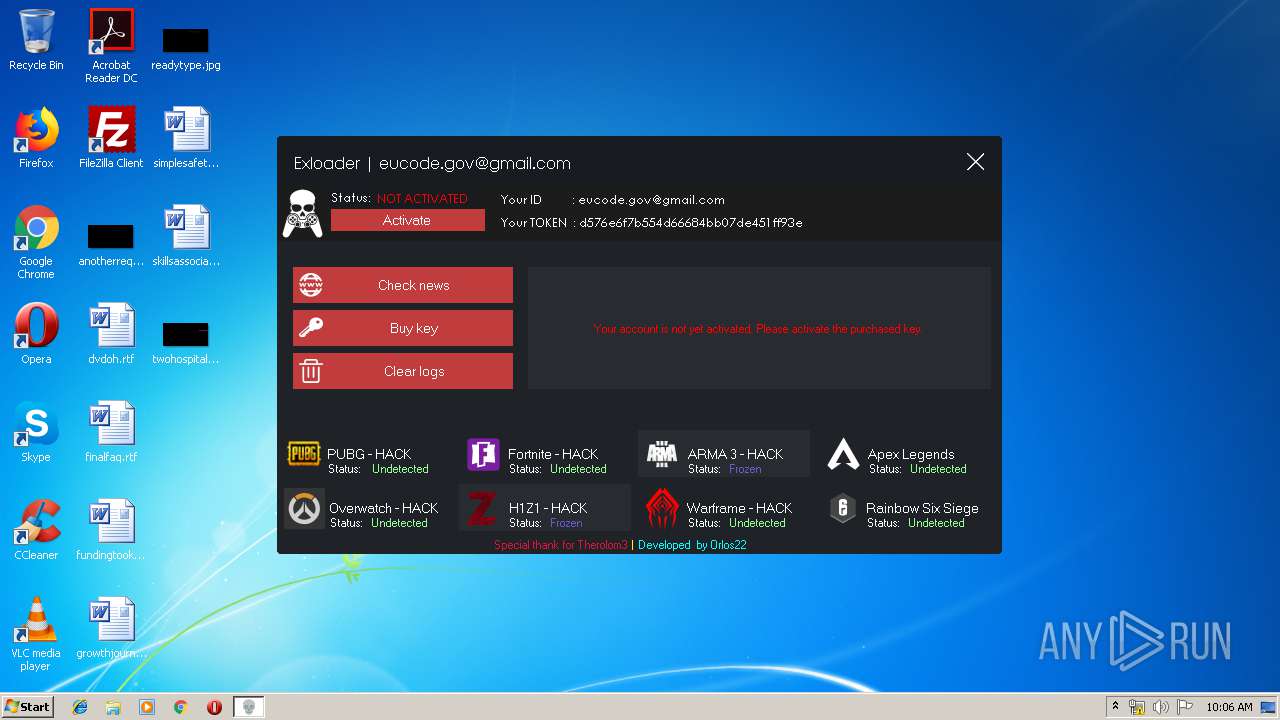Viewport: 1280px width, 720px height.
Task: Open the Skype desktop shortcut
Action: (36, 431)
